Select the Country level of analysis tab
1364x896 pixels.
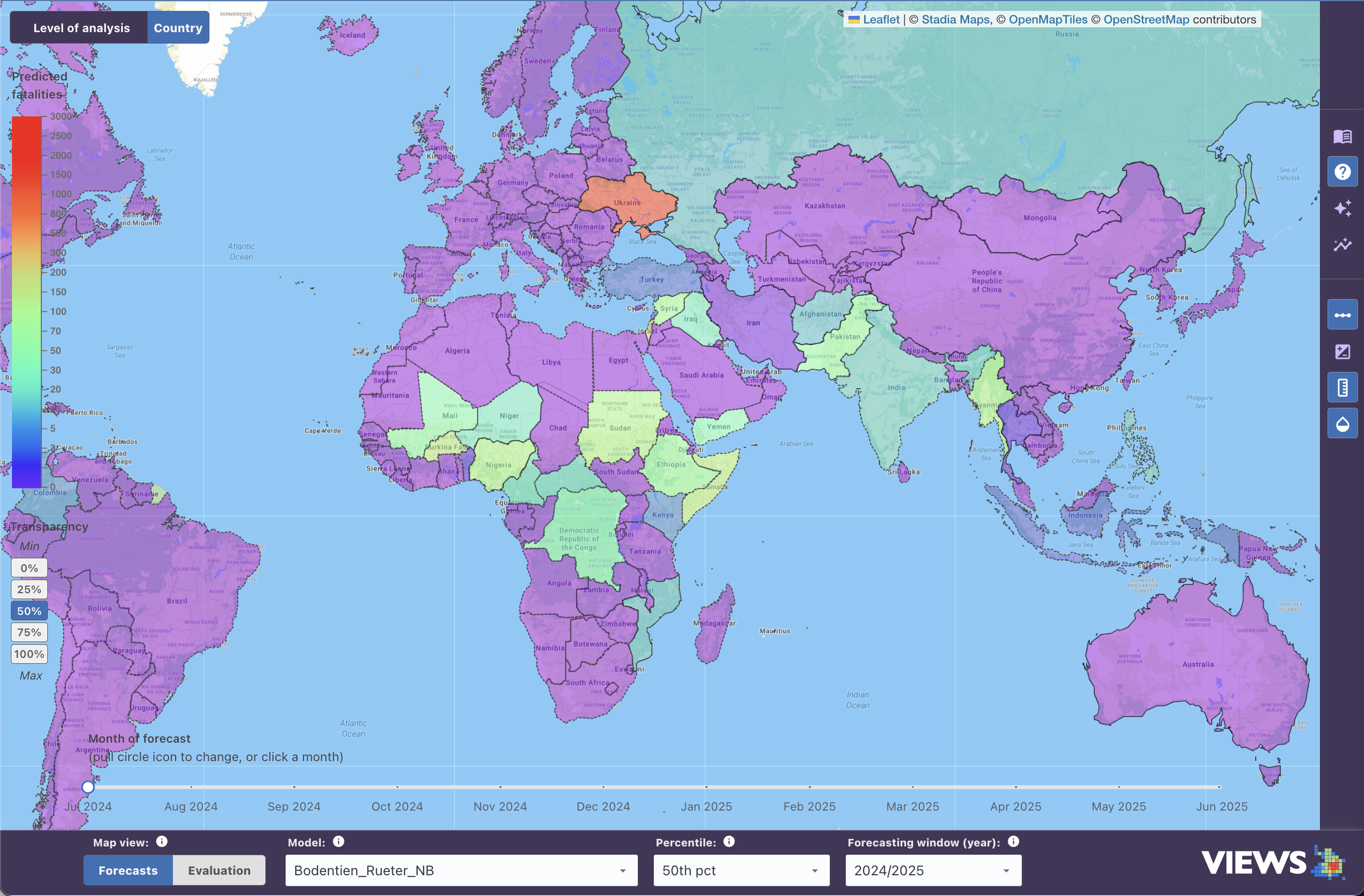point(178,27)
